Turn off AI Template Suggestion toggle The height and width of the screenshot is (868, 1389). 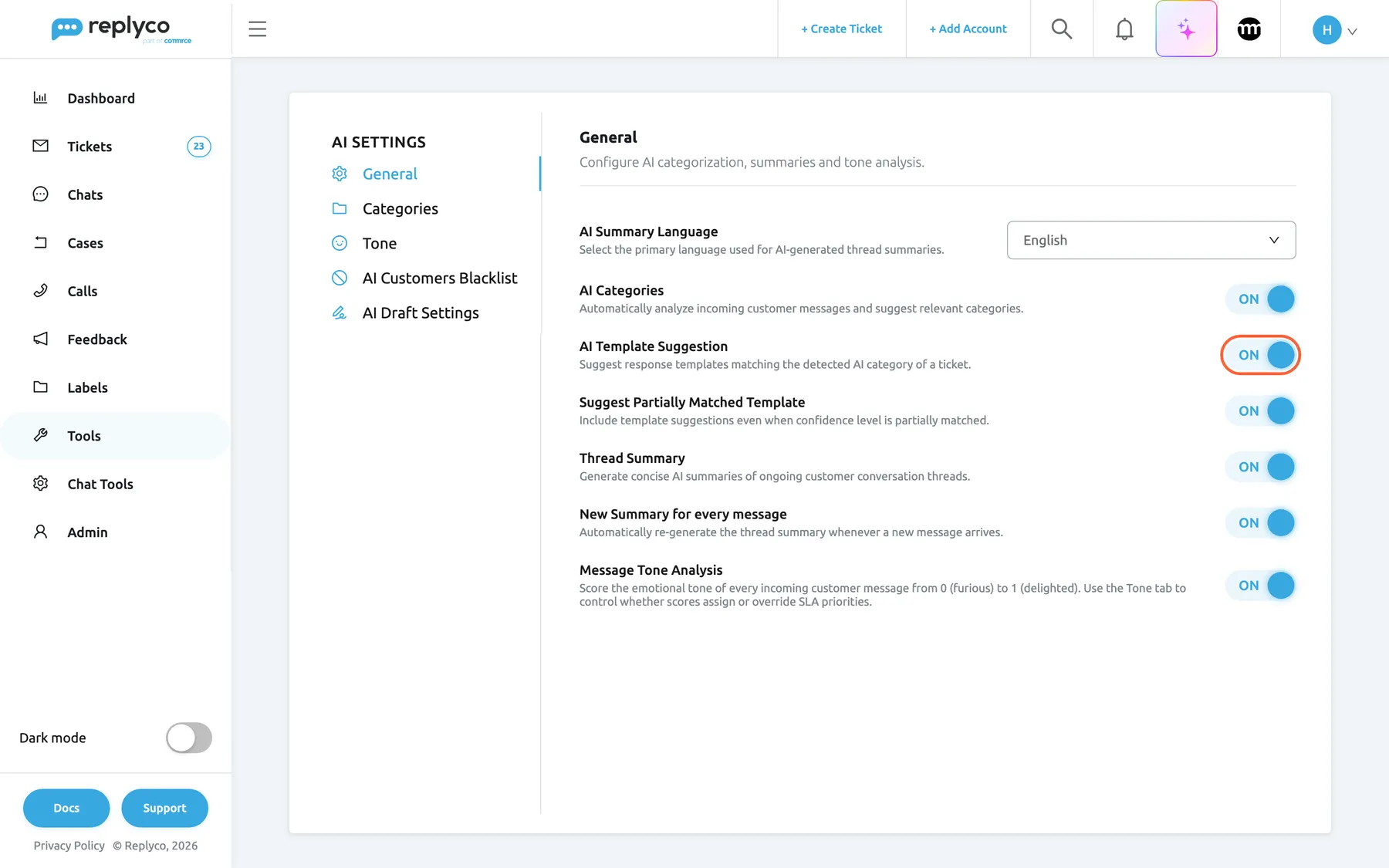1261,355
